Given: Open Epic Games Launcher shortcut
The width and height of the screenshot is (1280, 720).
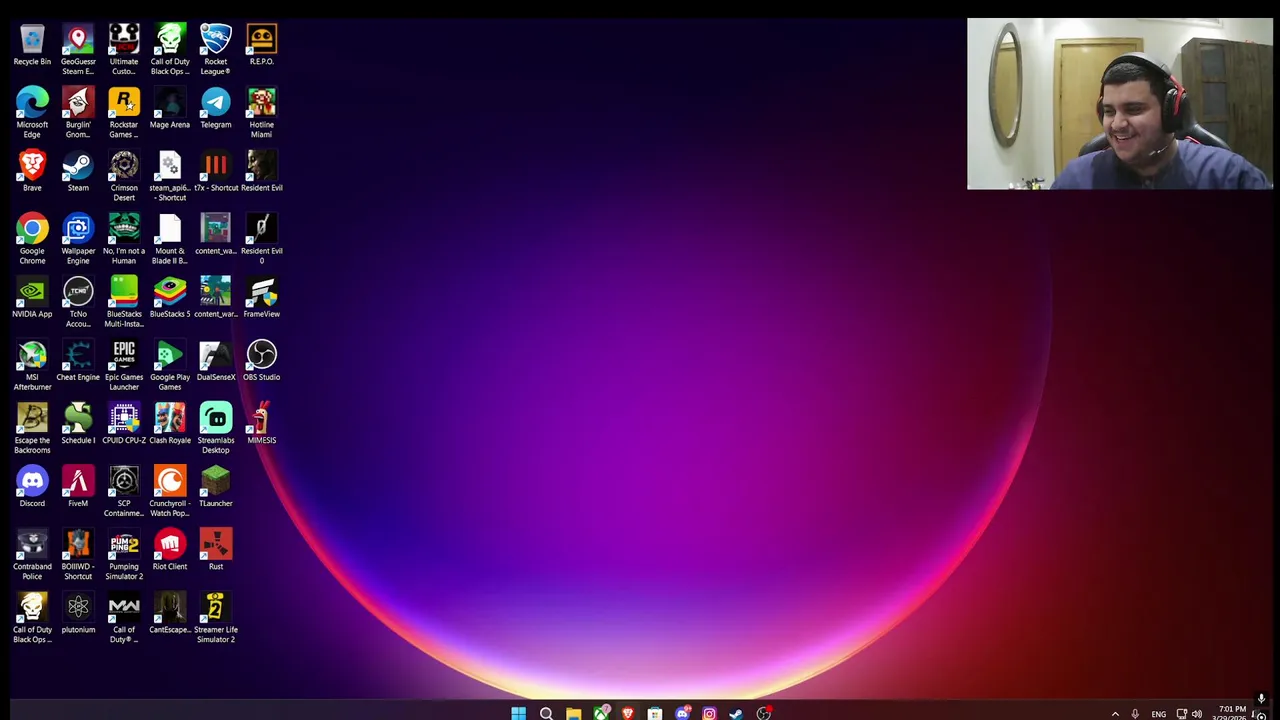Looking at the screenshot, I should [124, 366].
